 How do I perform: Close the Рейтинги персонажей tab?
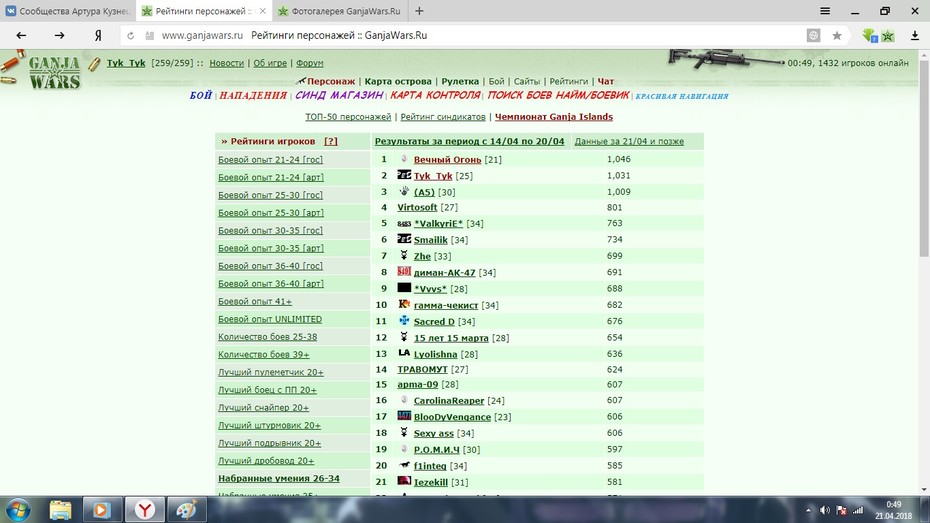pyautogui.click(x=262, y=11)
